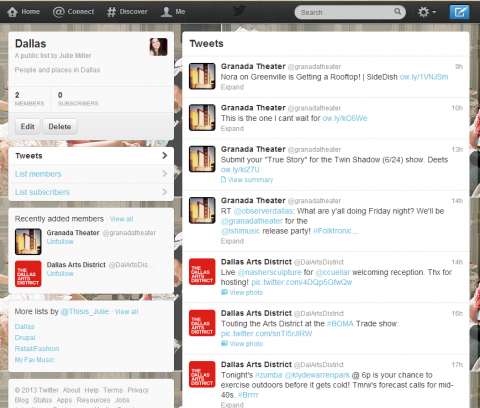
Task: View photo on the BOMA Trade show tweet
Action: point(242,344)
